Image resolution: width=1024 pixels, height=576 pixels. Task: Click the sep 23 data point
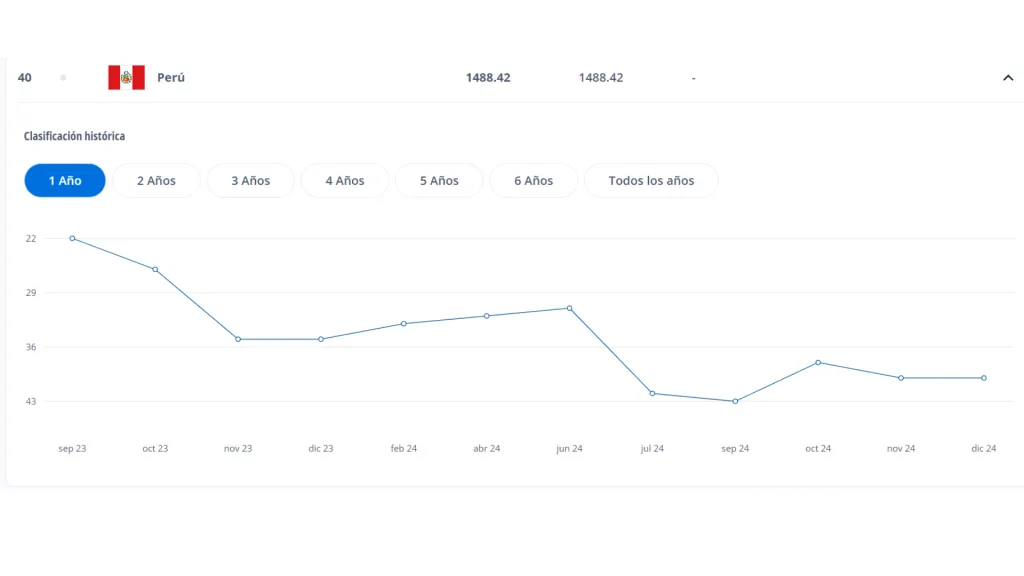72,238
